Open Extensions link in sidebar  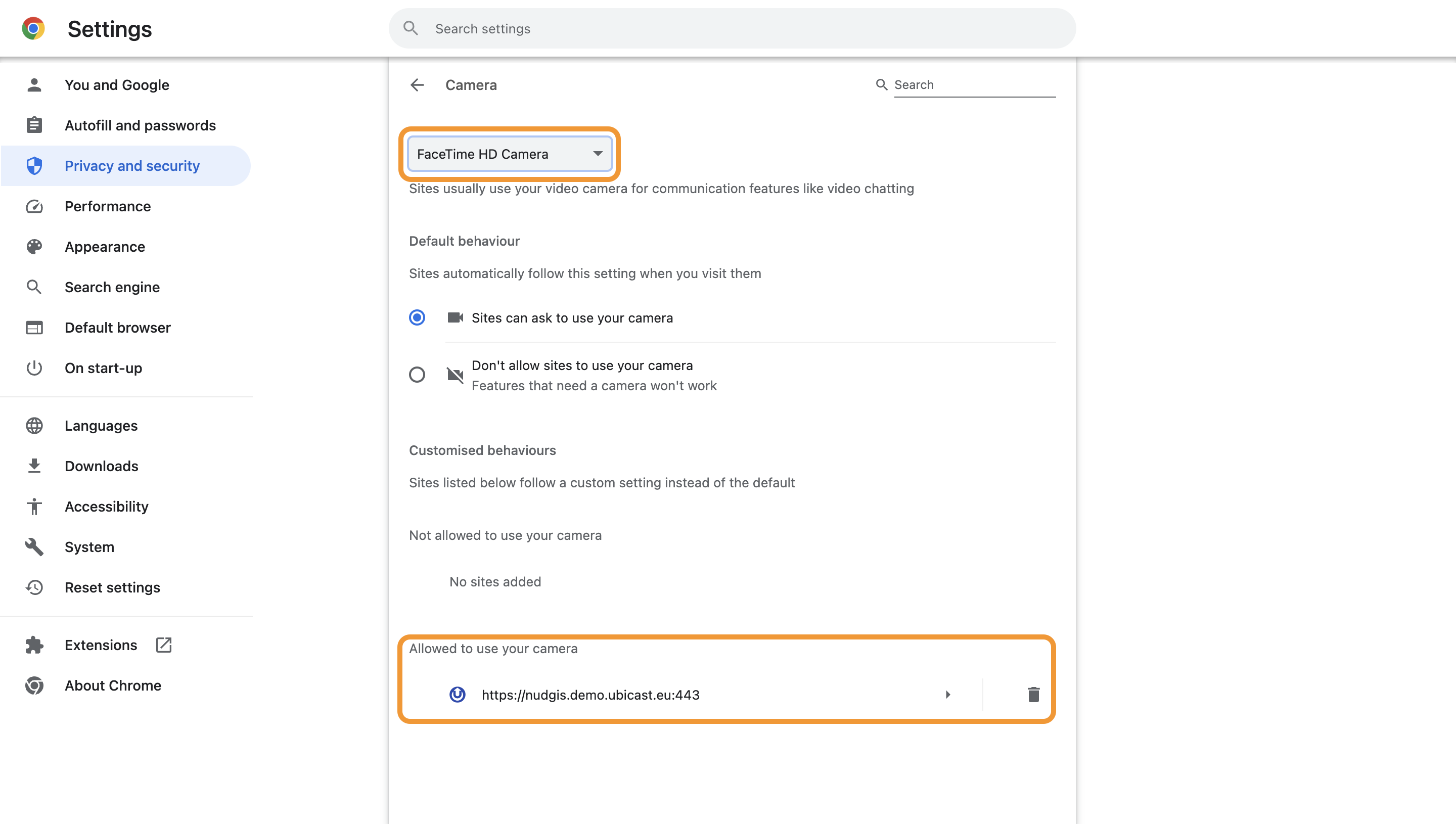coord(125,645)
